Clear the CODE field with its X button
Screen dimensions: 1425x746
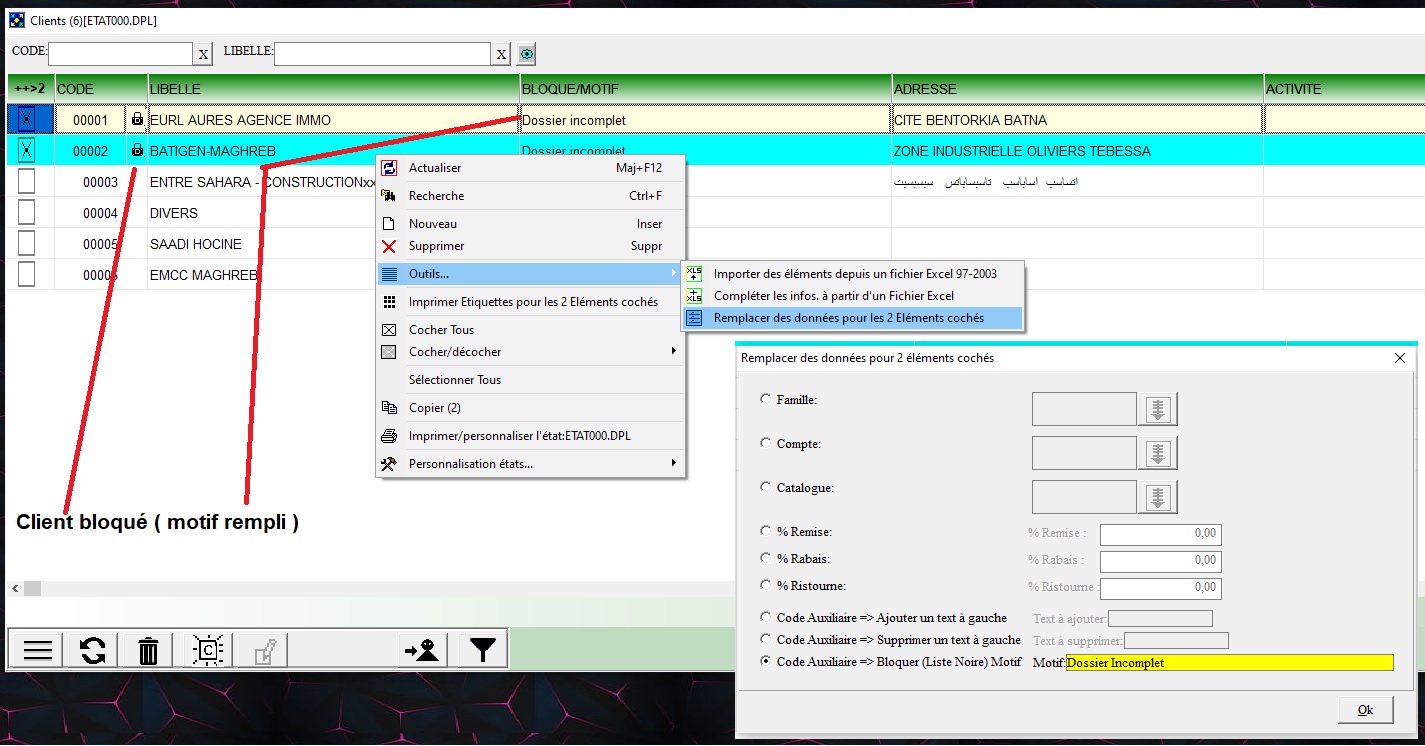203,54
